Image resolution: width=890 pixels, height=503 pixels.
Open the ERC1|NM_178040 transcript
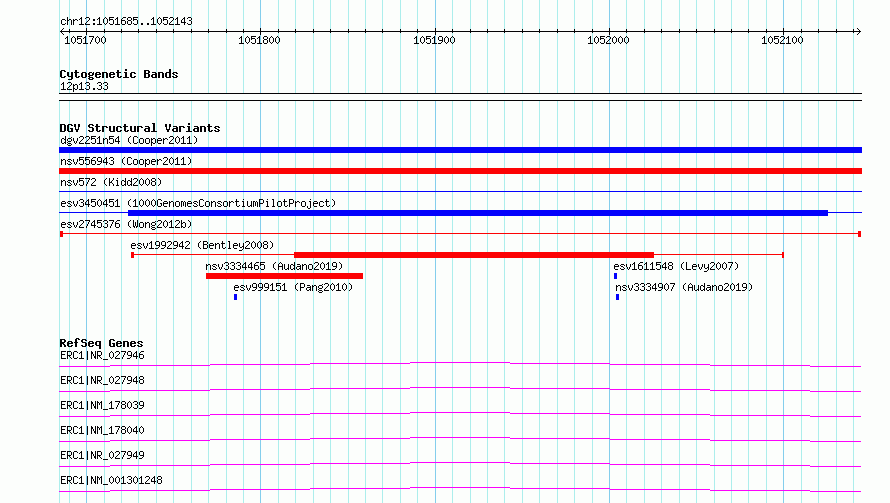pos(102,430)
